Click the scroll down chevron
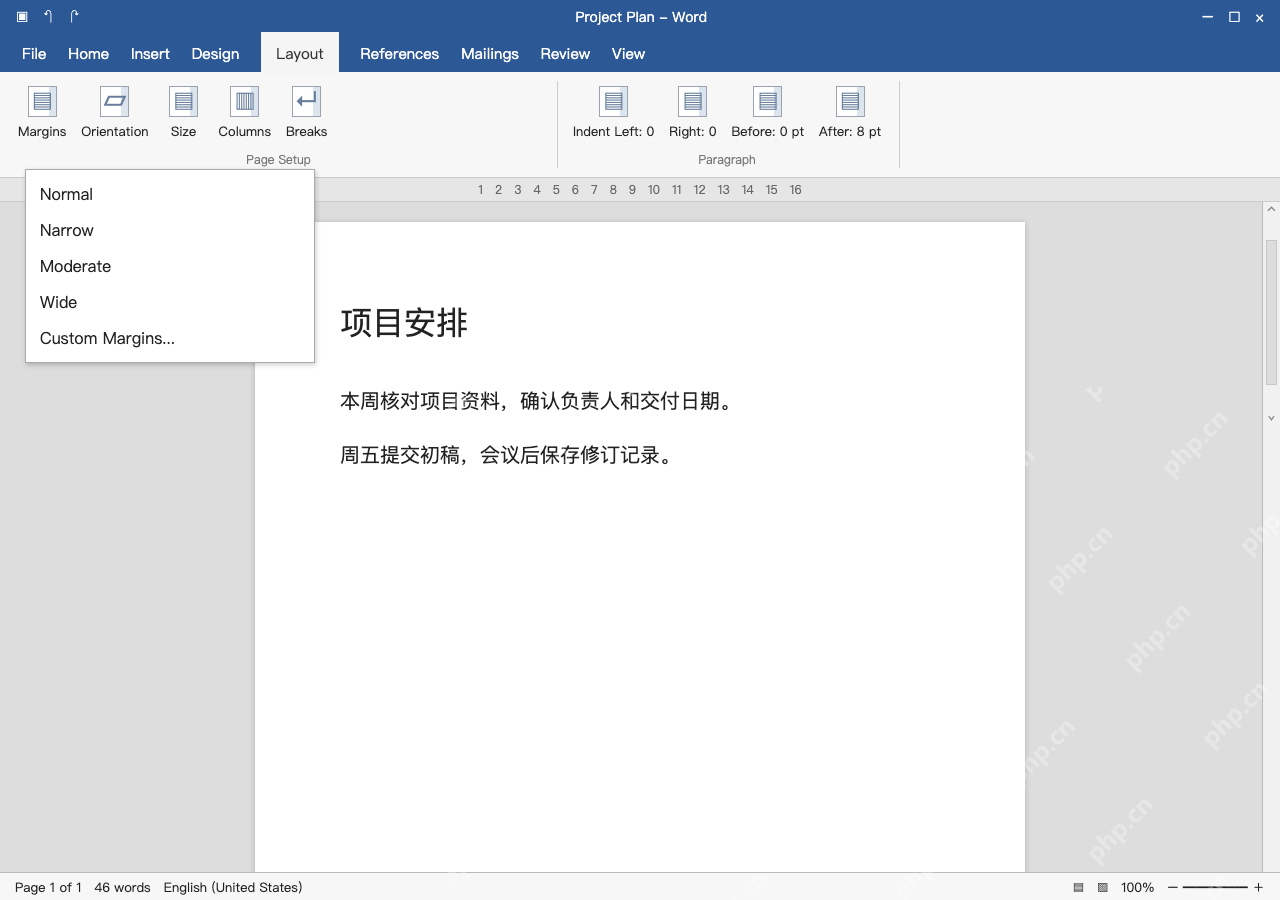Viewport: 1280px width, 900px height. (1272, 418)
